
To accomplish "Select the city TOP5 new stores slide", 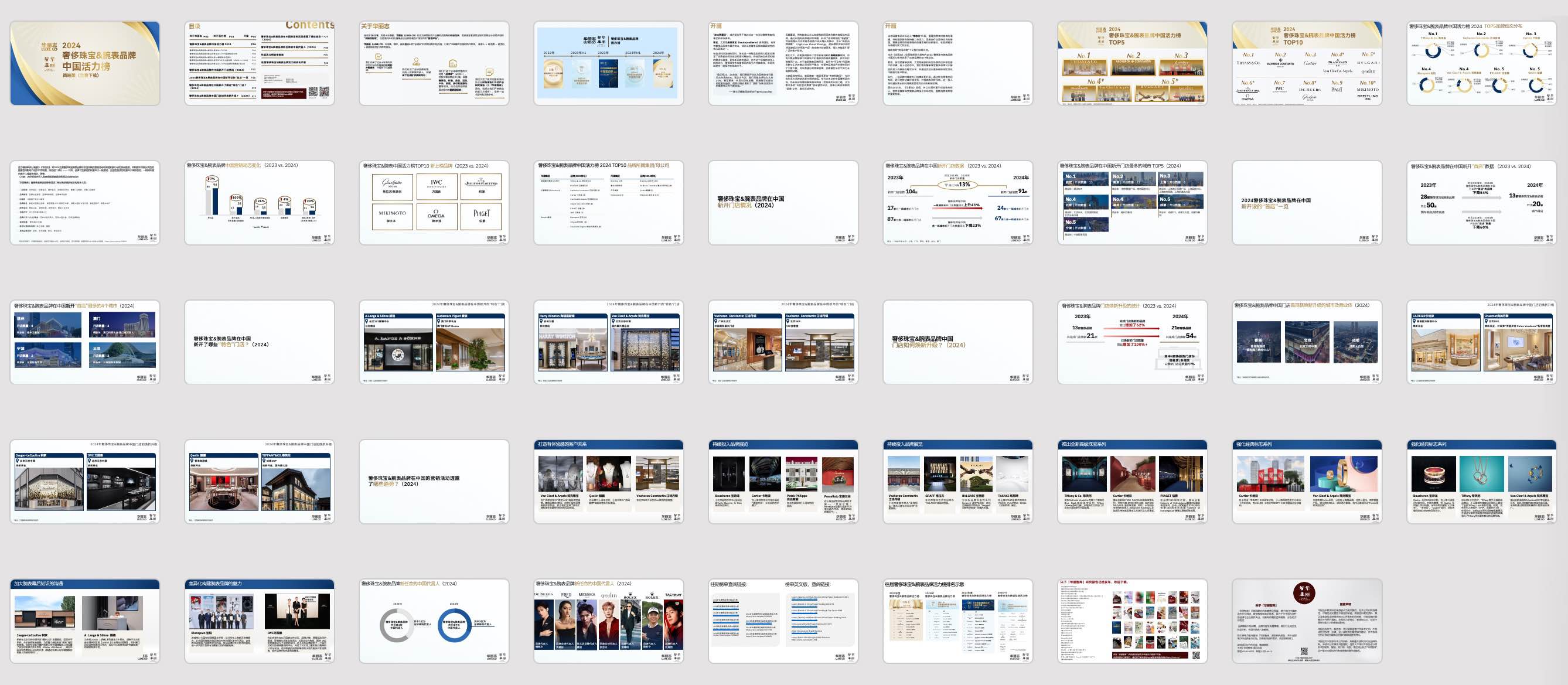I will click(1132, 203).
